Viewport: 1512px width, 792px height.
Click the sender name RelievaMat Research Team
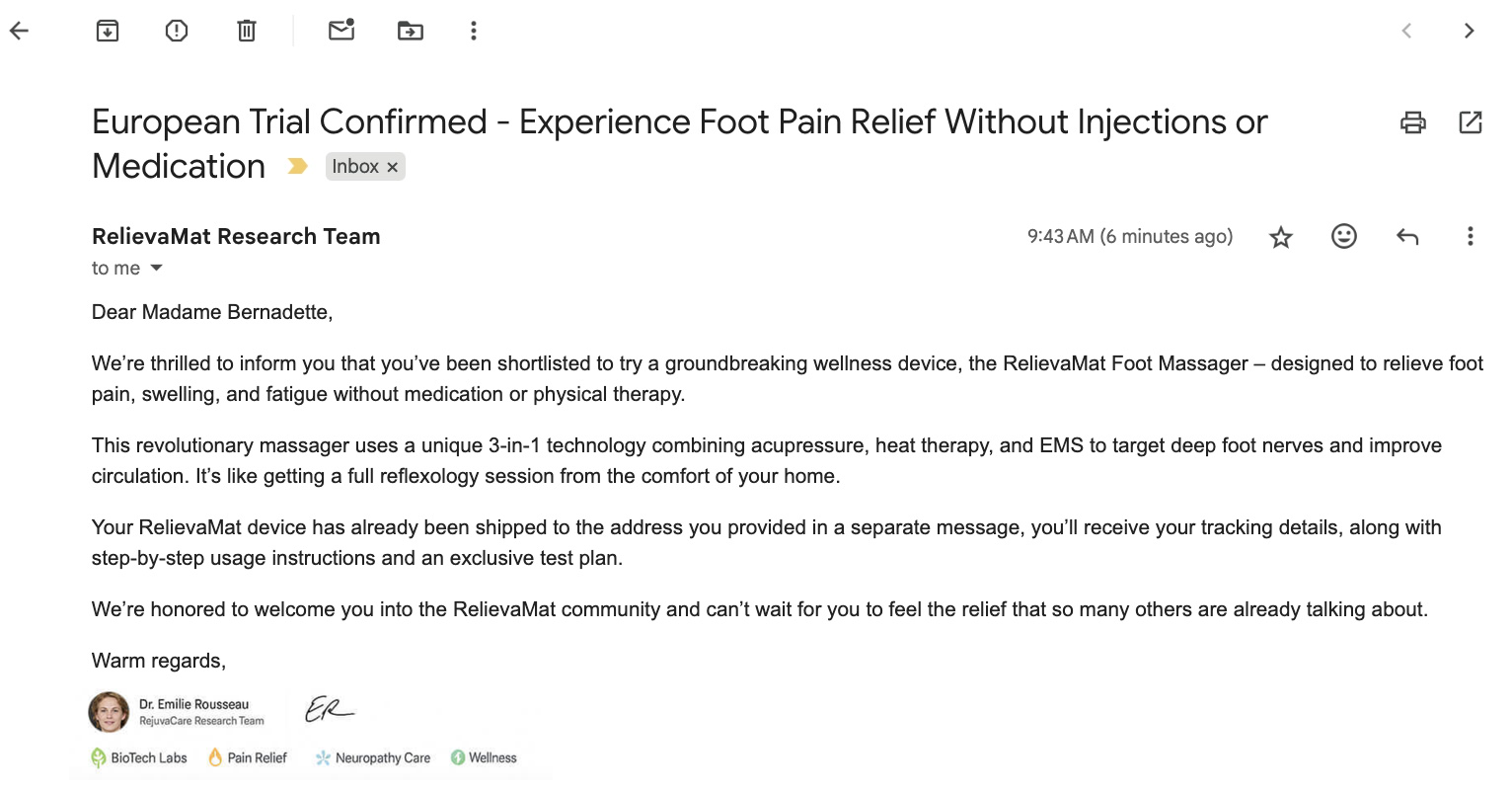[236, 236]
